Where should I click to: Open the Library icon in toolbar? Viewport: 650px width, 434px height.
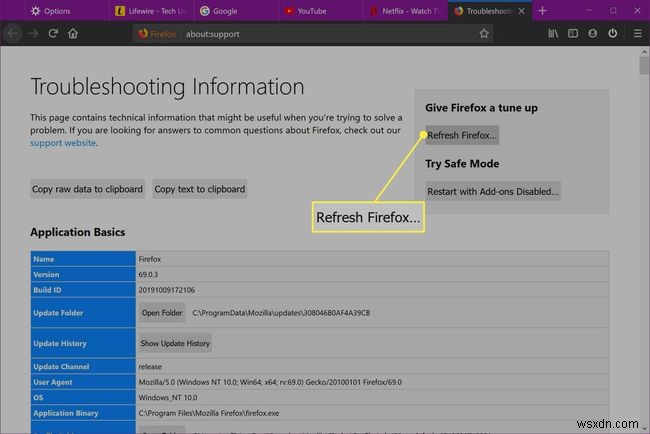553,34
